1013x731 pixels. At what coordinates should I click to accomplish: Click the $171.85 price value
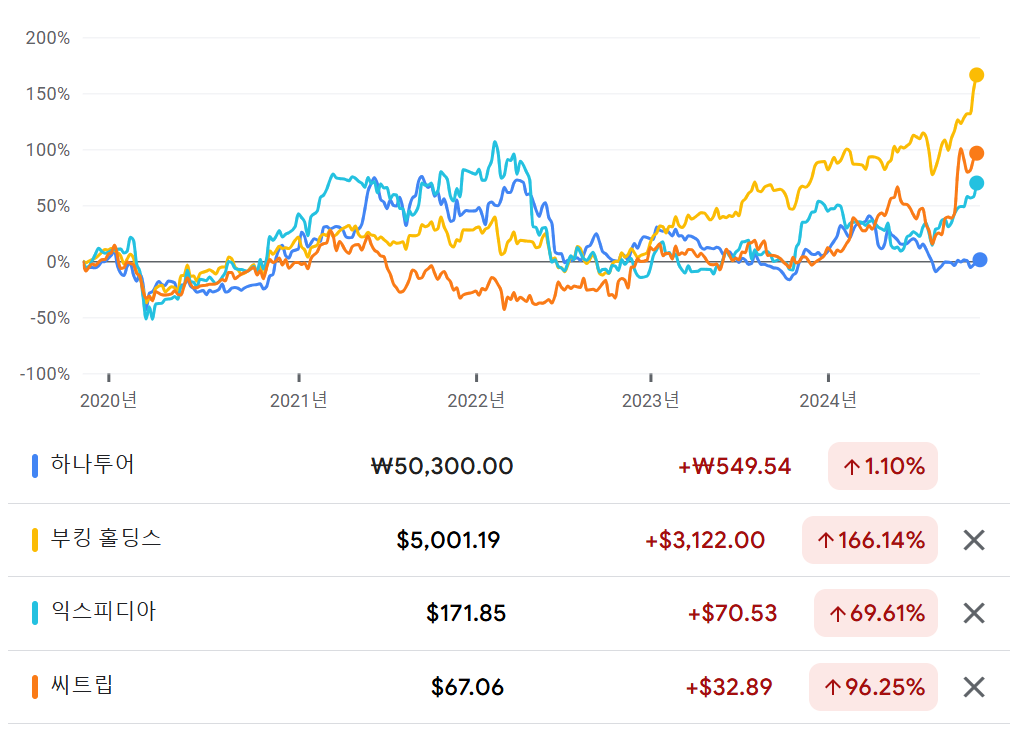pyautogui.click(x=466, y=613)
